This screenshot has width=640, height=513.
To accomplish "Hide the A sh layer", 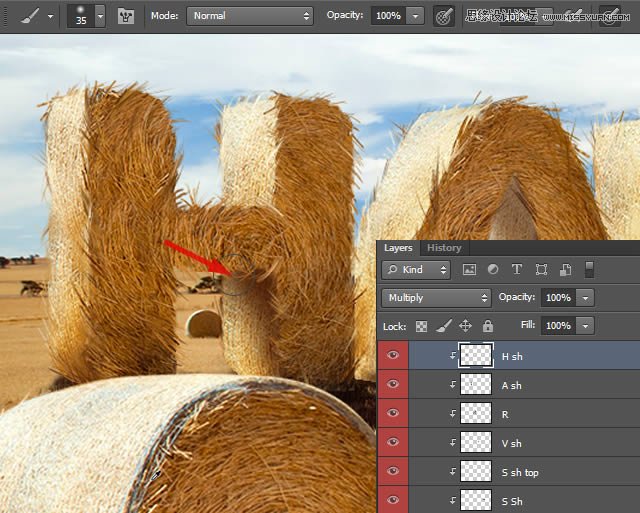I will [x=393, y=384].
